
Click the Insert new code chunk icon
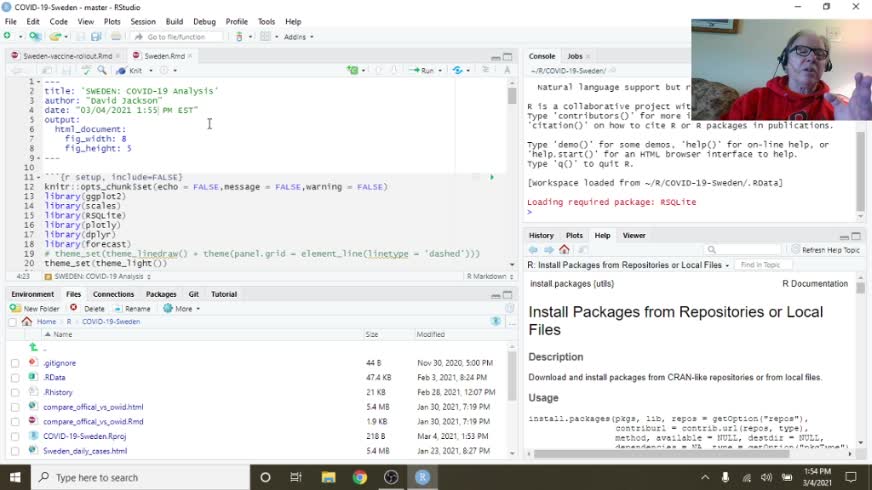coord(353,70)
